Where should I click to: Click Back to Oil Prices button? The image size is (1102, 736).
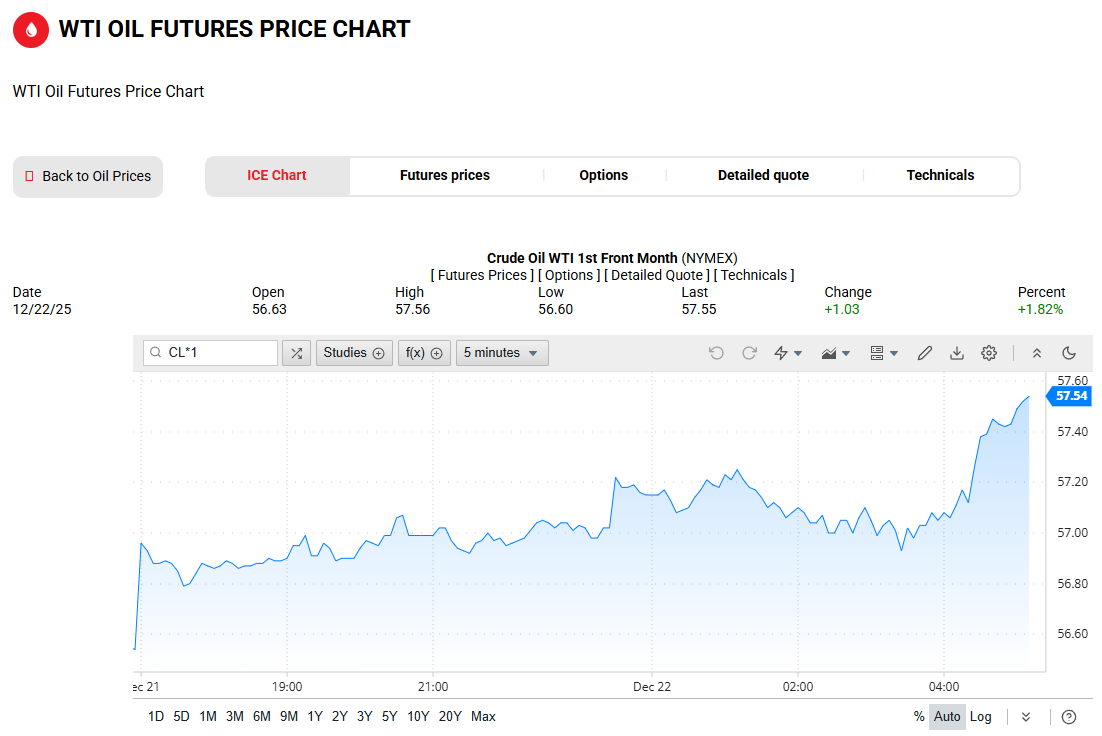tap(88, 177)
